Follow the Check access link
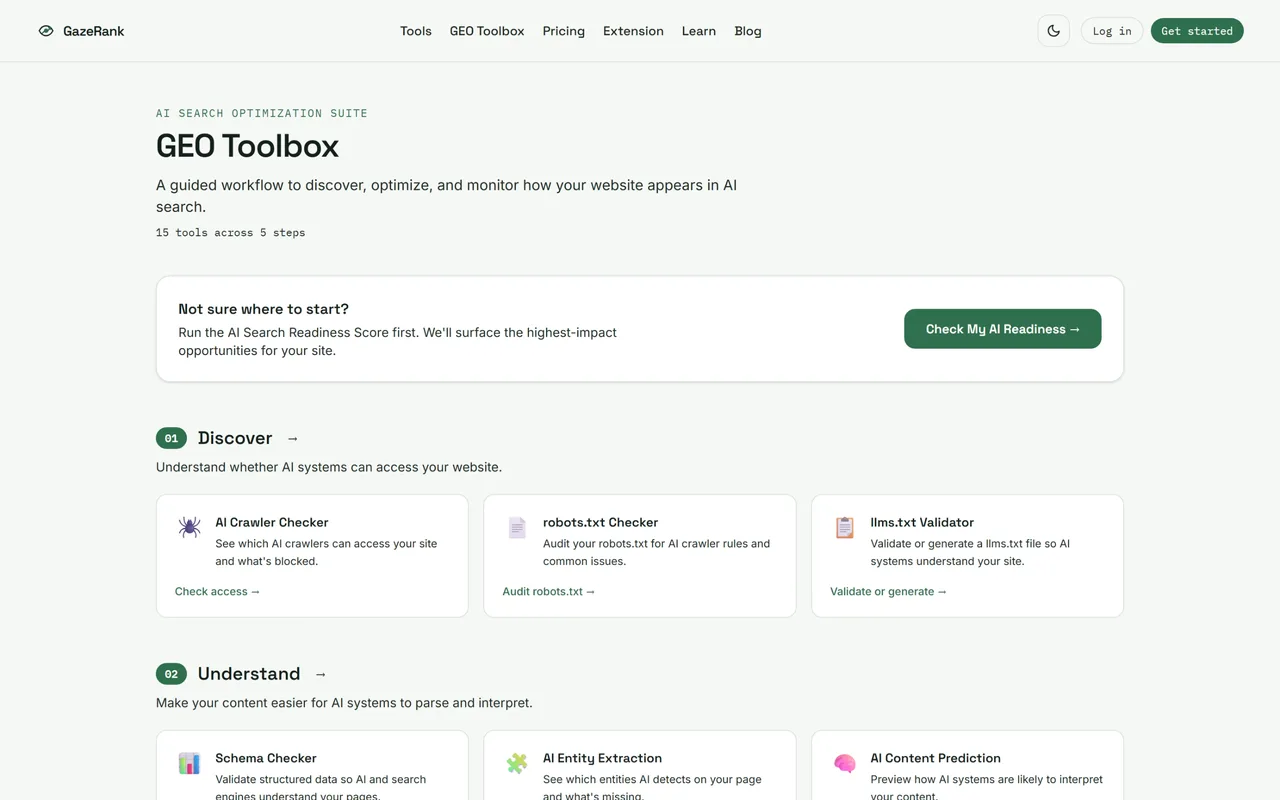The height and width of the screenshot is (800, 1280). pos(218,591)
